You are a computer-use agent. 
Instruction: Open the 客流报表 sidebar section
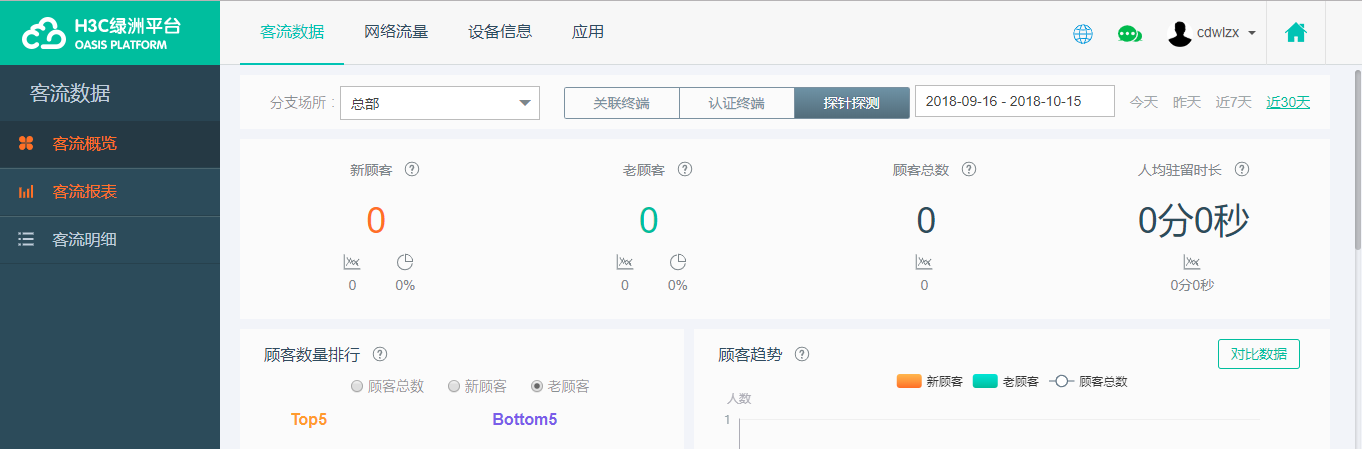85,192
